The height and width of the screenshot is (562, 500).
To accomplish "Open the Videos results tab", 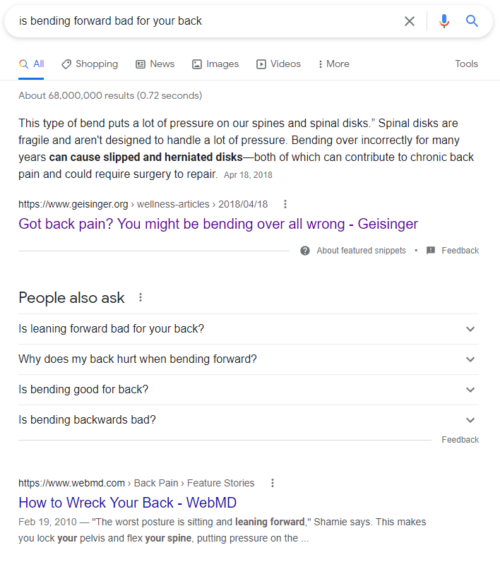I will click(x=278, y=64).
